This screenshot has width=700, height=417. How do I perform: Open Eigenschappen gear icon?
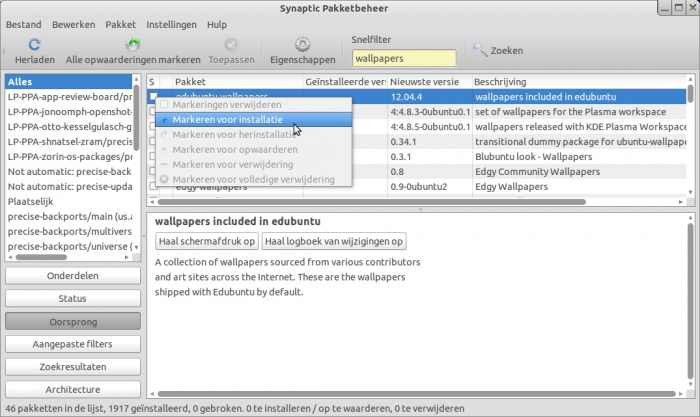pos(303,44)
